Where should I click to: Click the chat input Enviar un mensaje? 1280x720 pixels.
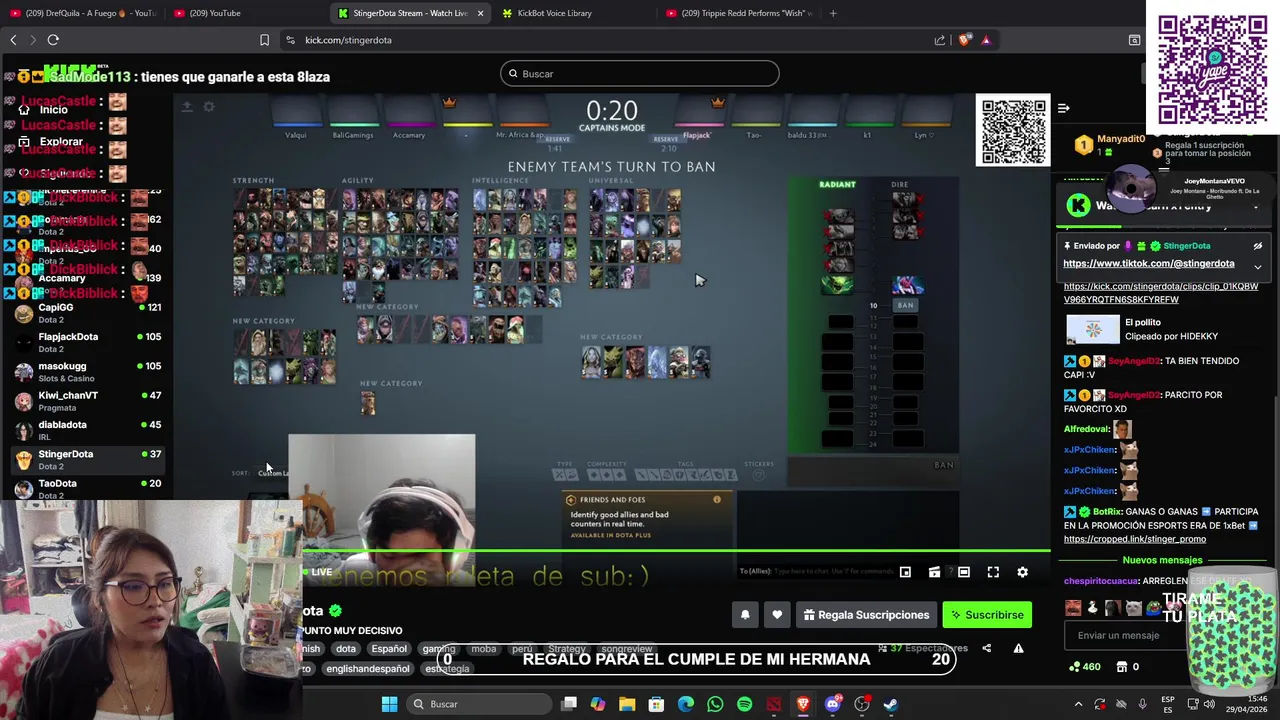tap(1126, 635)
